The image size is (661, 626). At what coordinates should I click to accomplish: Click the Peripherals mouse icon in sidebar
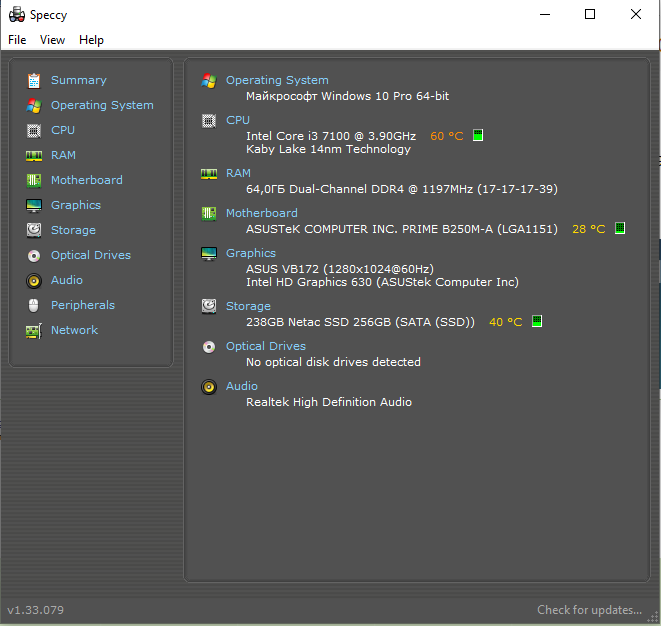click(x=34, y=305)
